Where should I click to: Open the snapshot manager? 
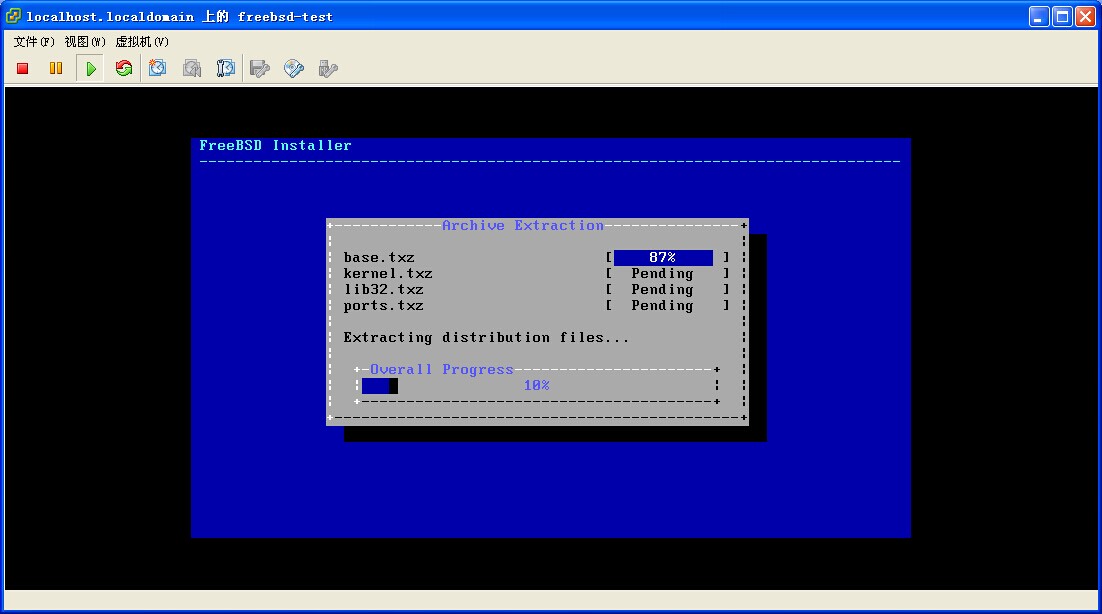coord(226,68)
